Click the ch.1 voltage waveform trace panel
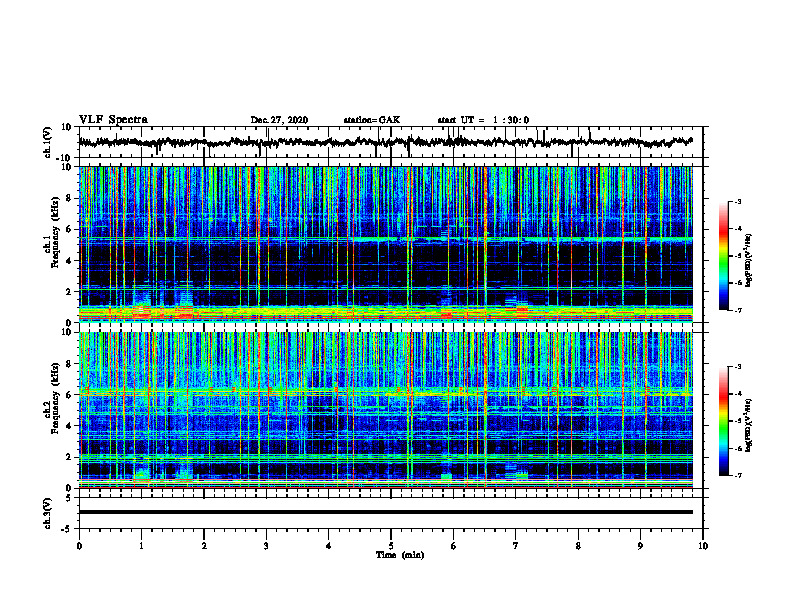 coord(390,142)
